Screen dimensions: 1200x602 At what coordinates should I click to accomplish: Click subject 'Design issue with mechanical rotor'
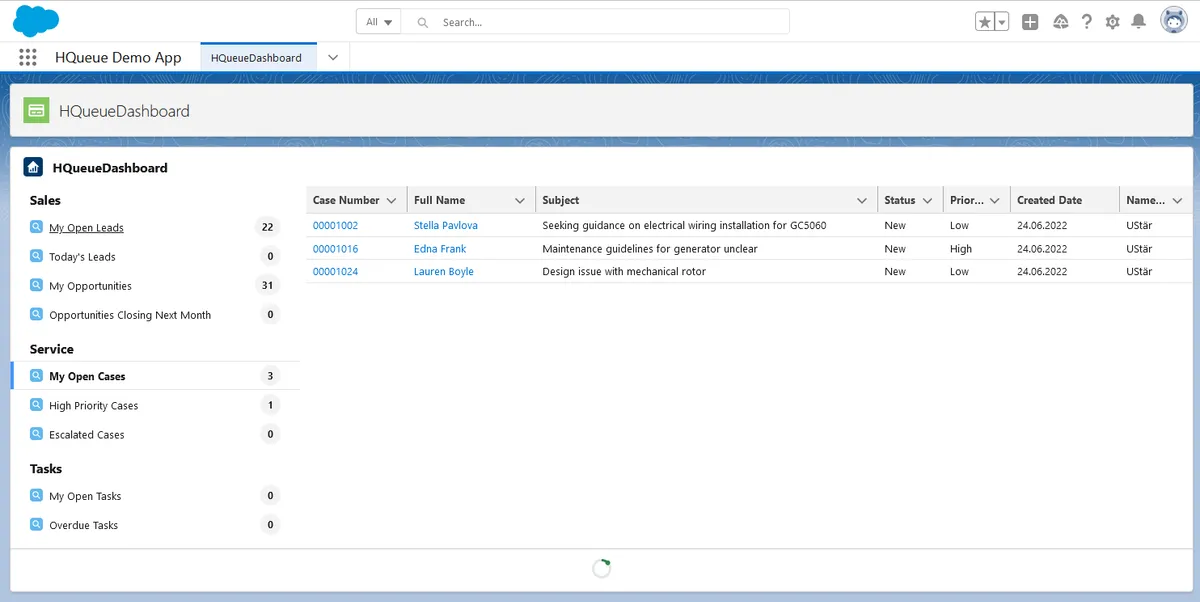point(624,272)
